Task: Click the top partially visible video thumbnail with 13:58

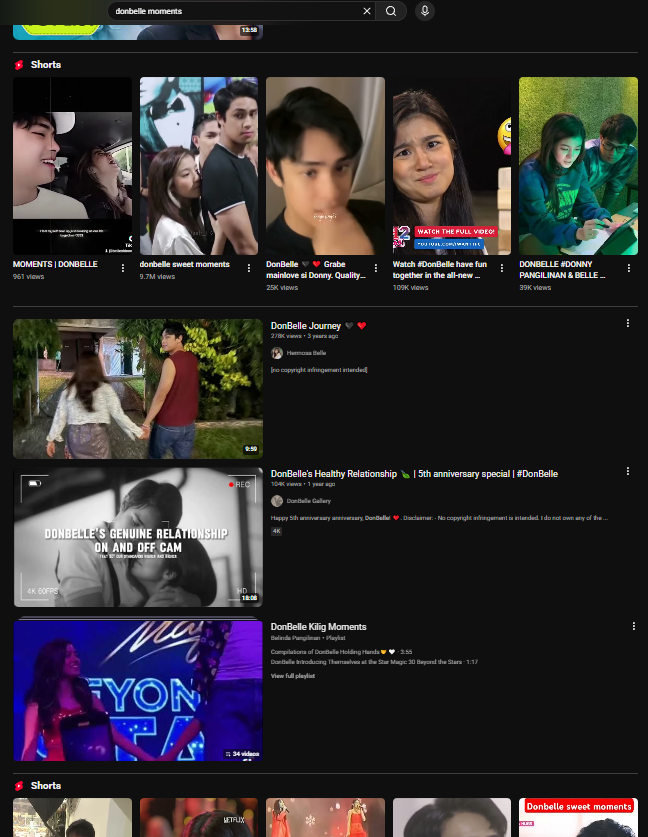Action: [138, 32]
